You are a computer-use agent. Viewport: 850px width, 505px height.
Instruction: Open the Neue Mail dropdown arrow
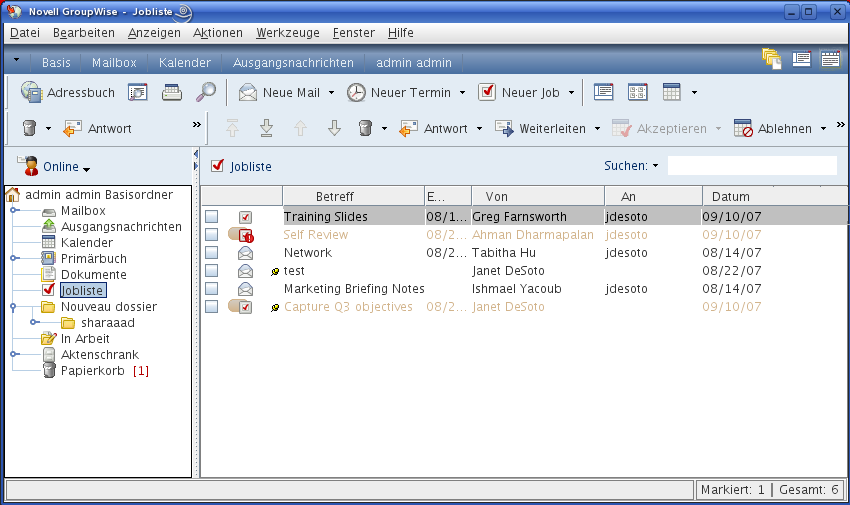click(x=331, y=93)
